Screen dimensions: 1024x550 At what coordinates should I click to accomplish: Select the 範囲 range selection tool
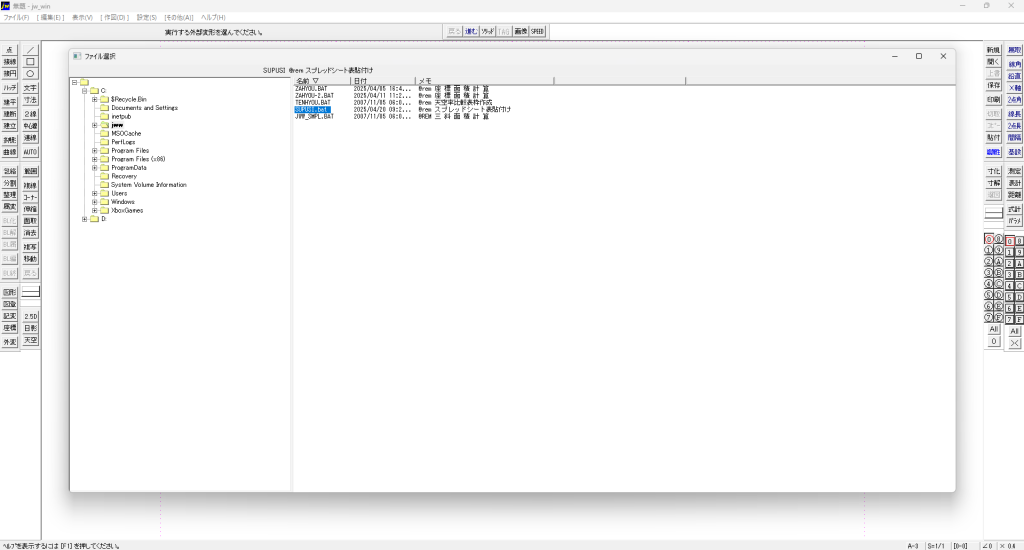pos(30,171)
